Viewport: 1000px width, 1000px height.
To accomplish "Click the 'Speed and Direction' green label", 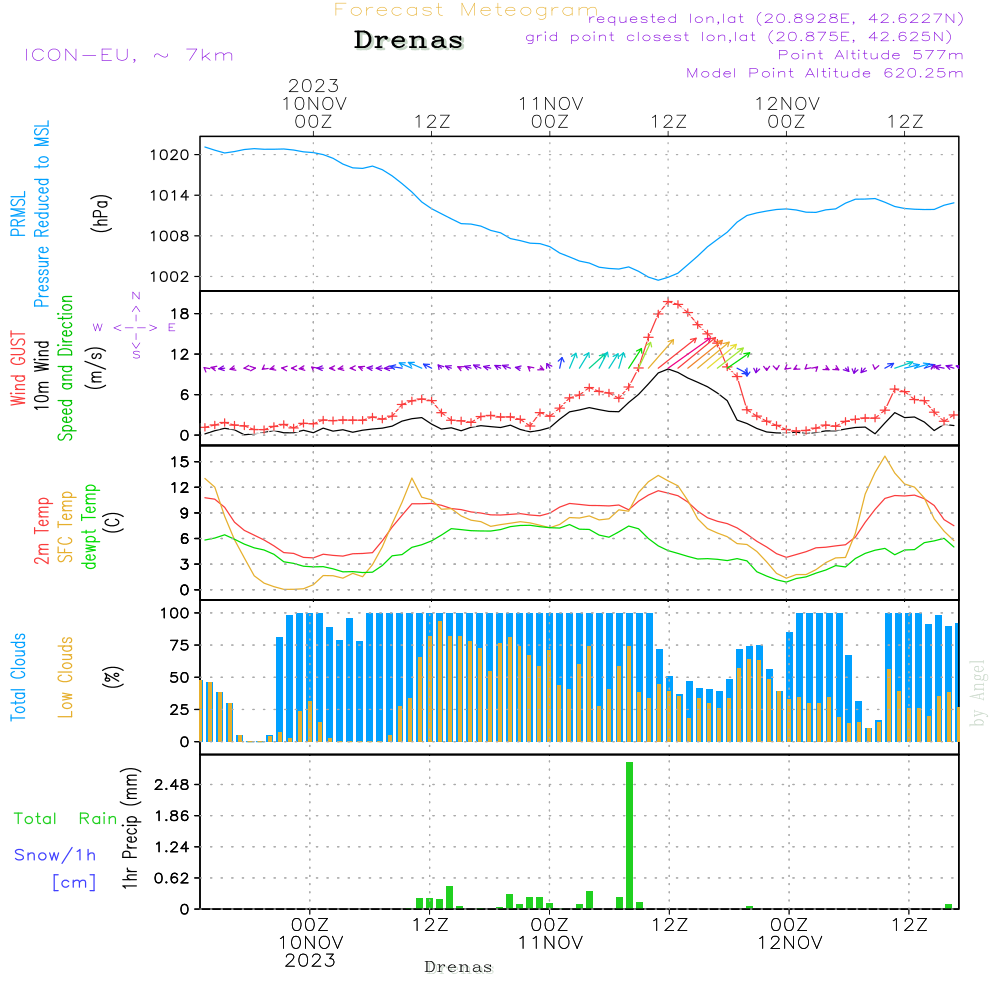I will pos(66,368).
